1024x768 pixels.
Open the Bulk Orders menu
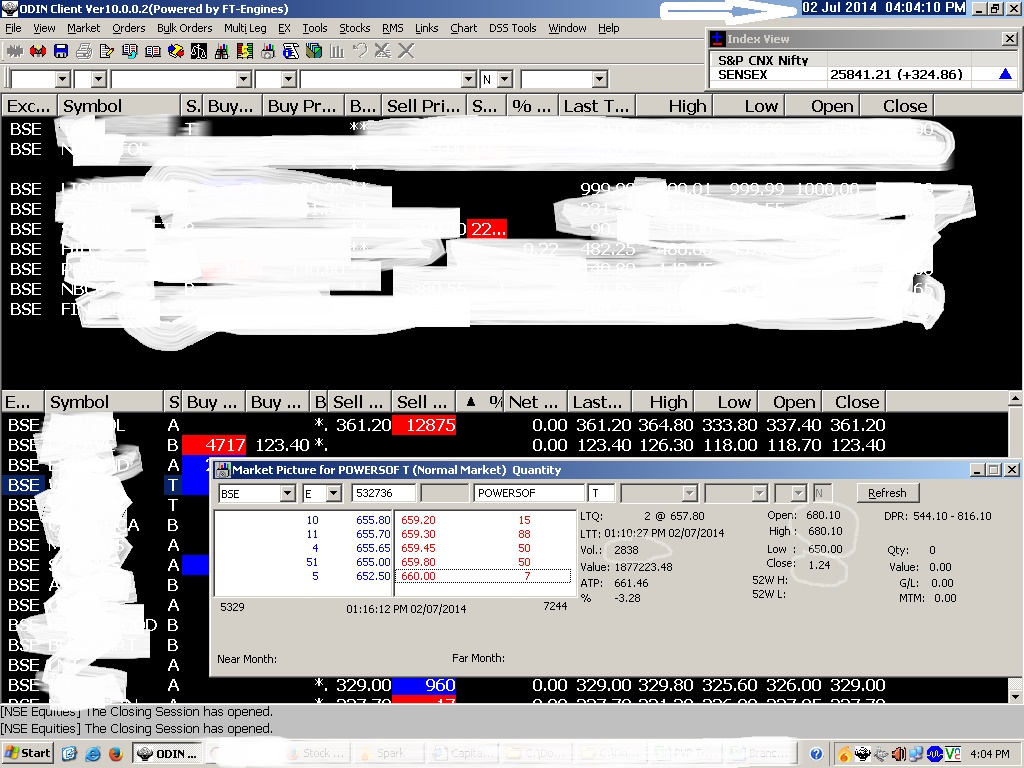click(185, 28)
